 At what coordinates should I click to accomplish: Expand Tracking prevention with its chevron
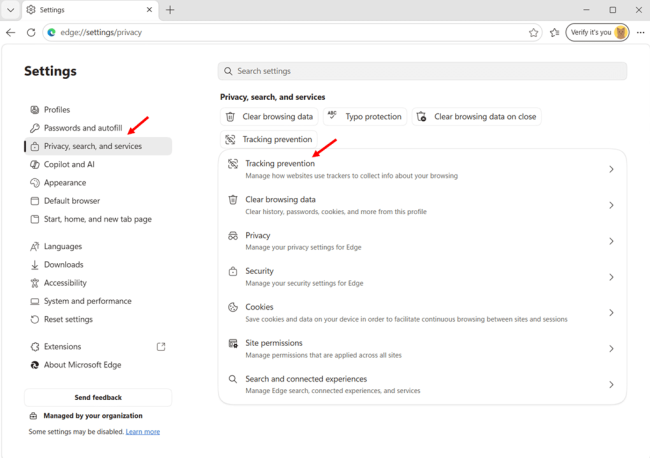[x=611, y=169]
